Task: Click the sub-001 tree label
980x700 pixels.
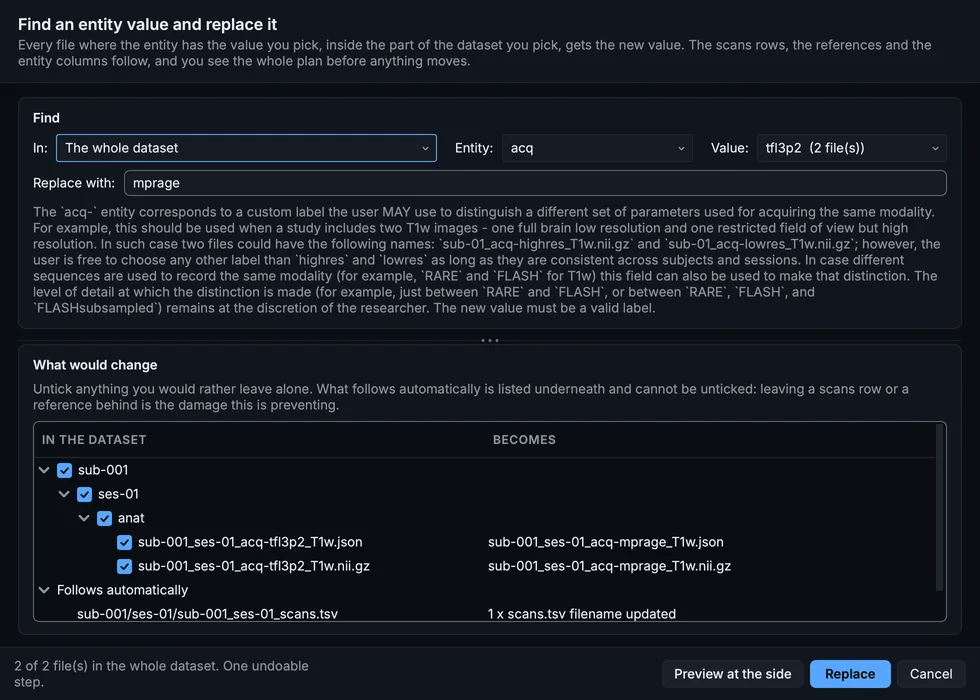Action: point(103,470)
